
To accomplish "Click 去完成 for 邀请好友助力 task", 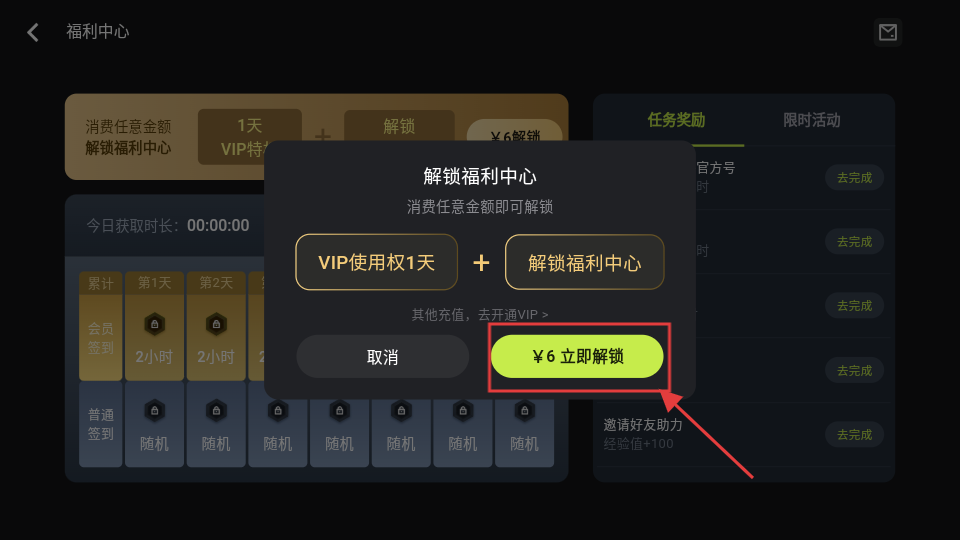I will click(x=854, y=435).
